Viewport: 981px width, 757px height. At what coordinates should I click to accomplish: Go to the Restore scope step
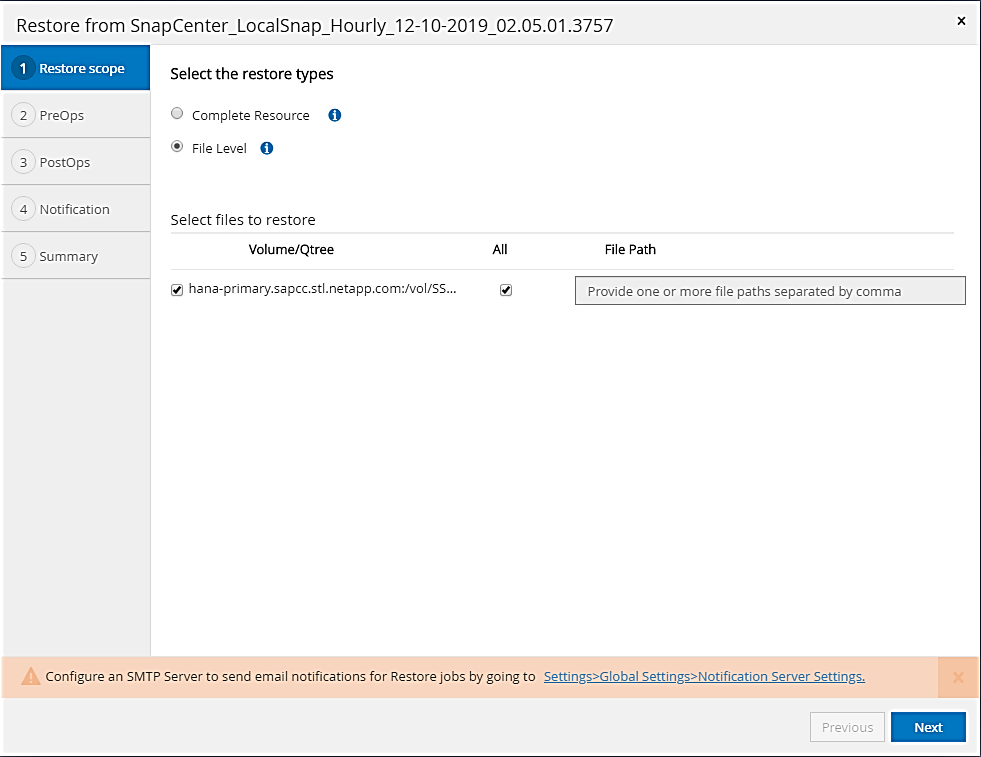pyautogui.click(x=76, y=69)
